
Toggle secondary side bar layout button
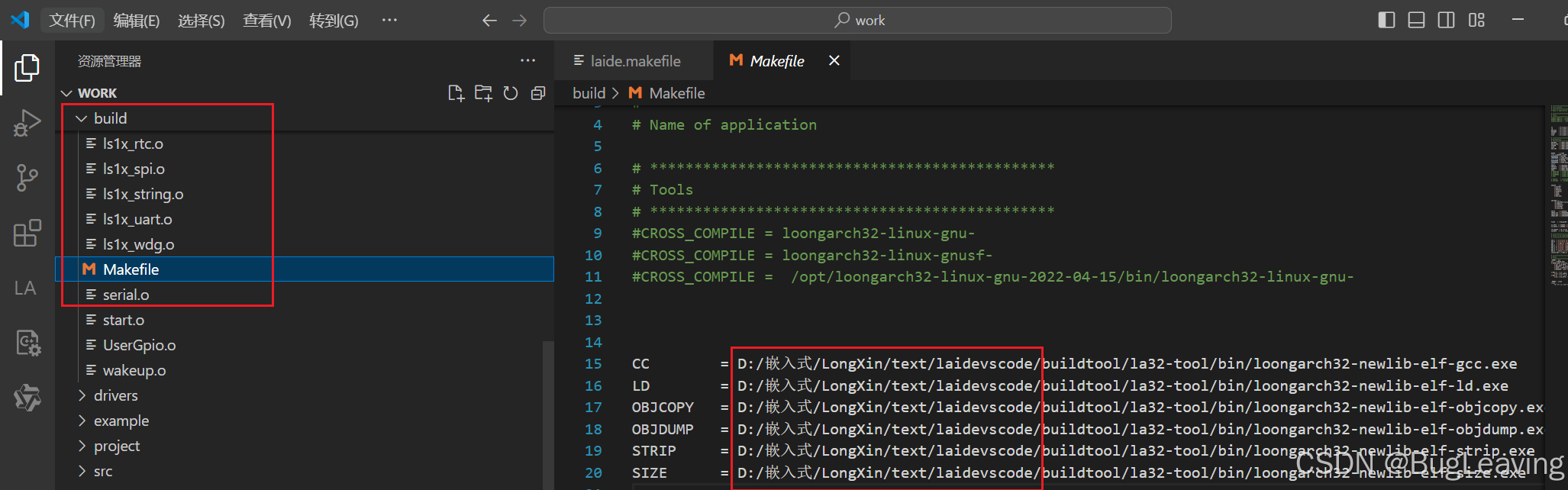tap(1446, 21)
